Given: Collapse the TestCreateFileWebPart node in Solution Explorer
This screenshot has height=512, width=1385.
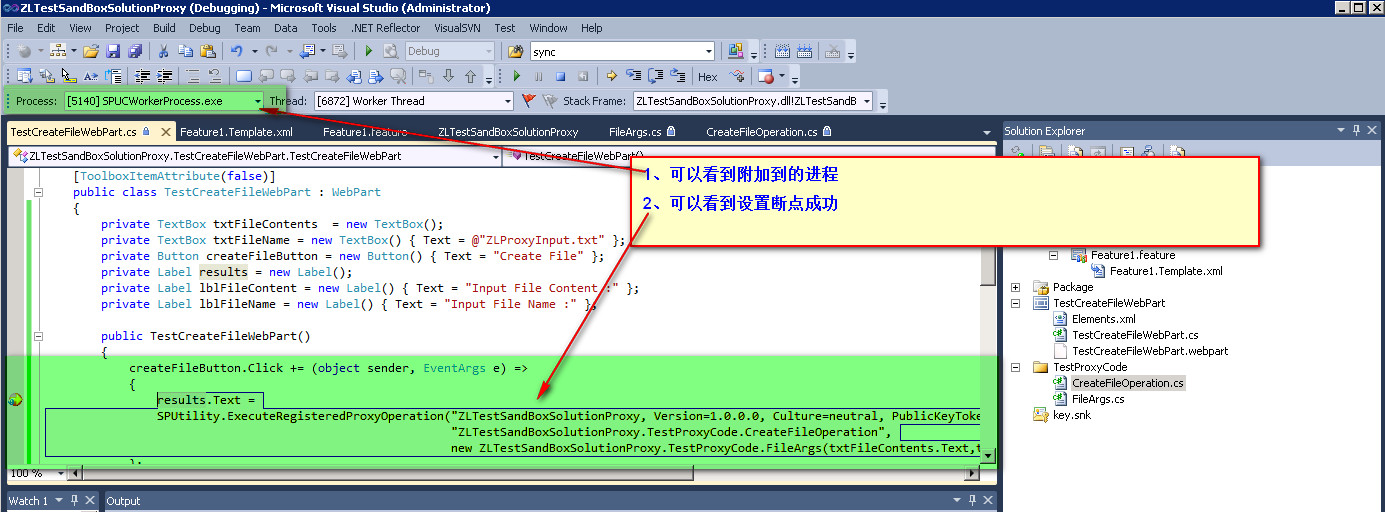Looking at the screenshot, I should click(1016, 303).
